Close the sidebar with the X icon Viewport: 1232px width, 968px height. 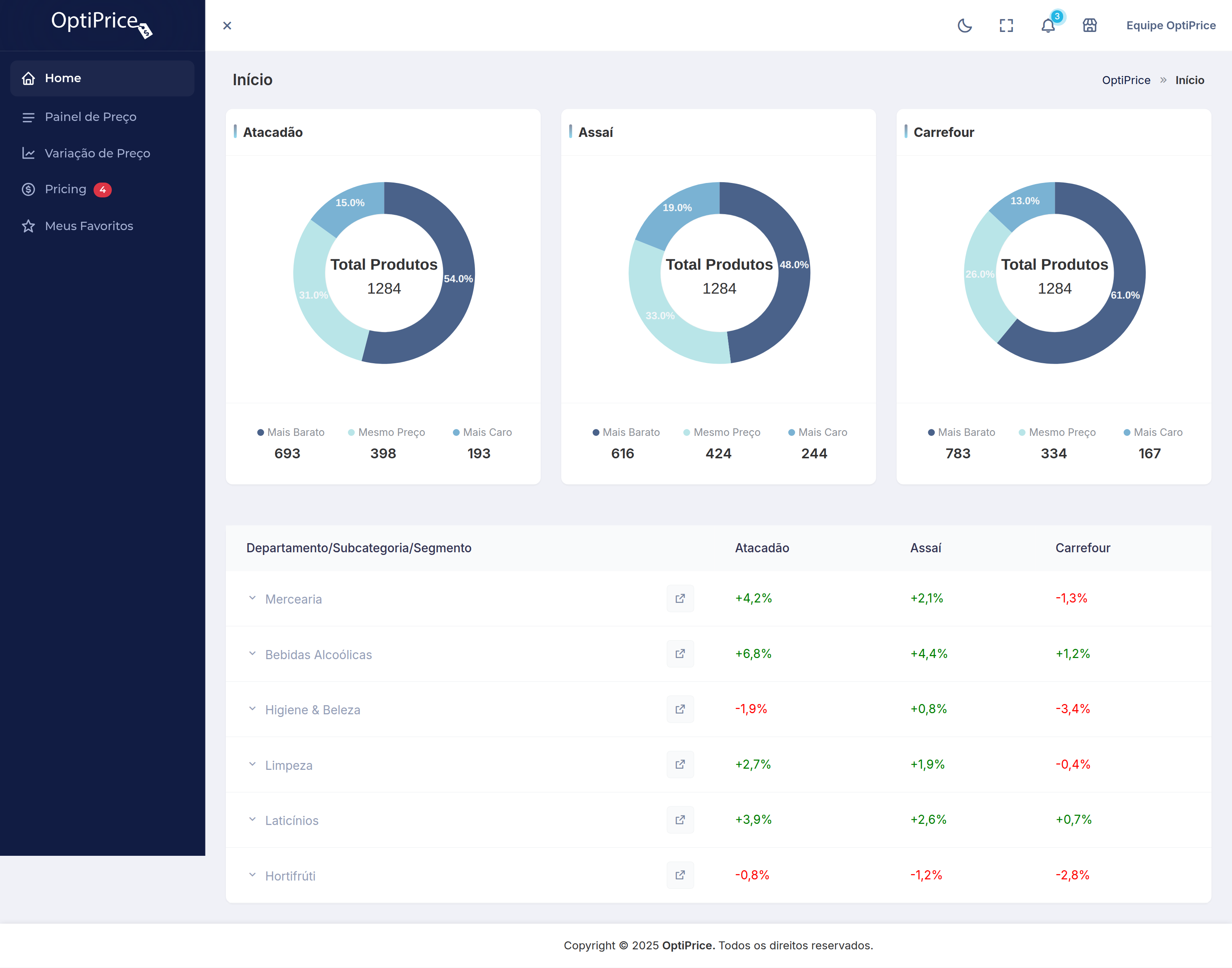click(227, 25)
